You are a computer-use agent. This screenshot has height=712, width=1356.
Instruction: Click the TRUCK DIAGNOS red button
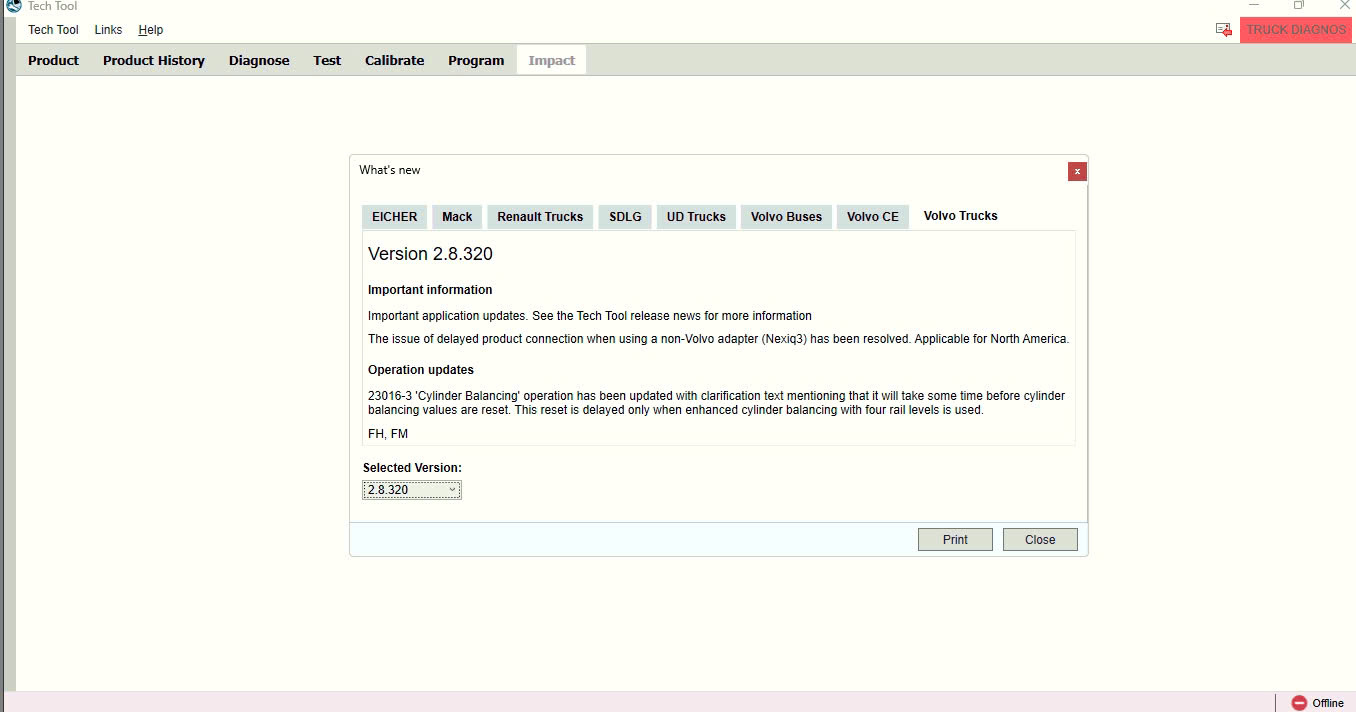pos(1296,30)
